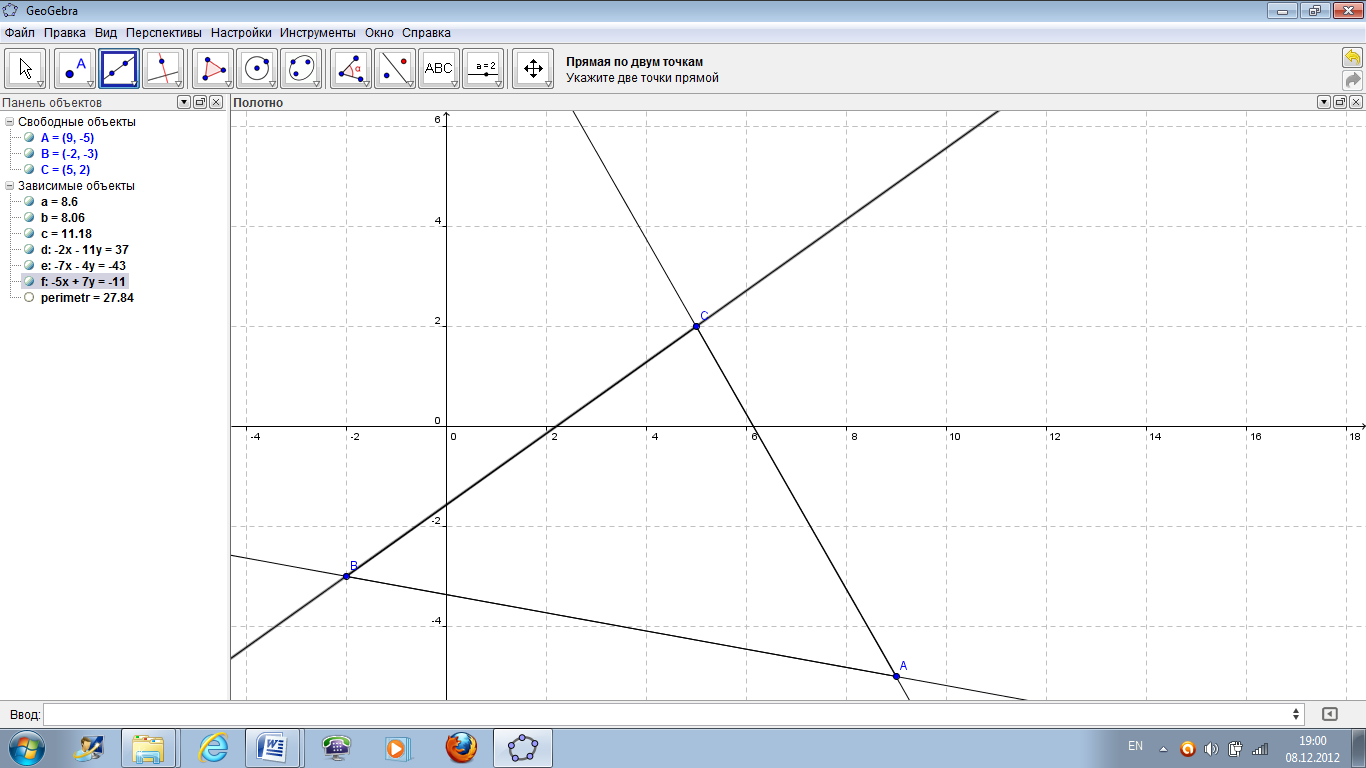Open the Полотно view dropdown arrow
This screenshot has height=768, width=1366.
1324,102
